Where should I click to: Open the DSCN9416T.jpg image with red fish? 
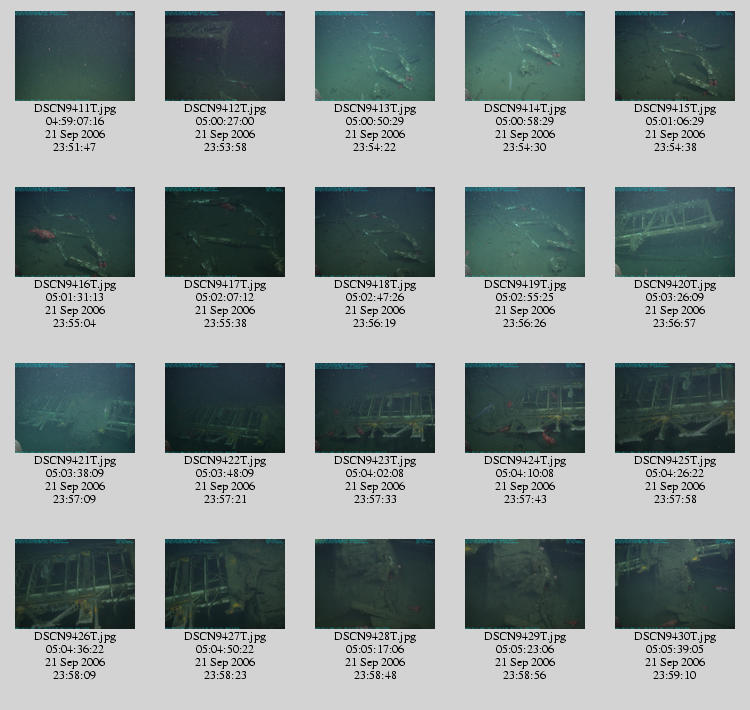coord(75,232)
